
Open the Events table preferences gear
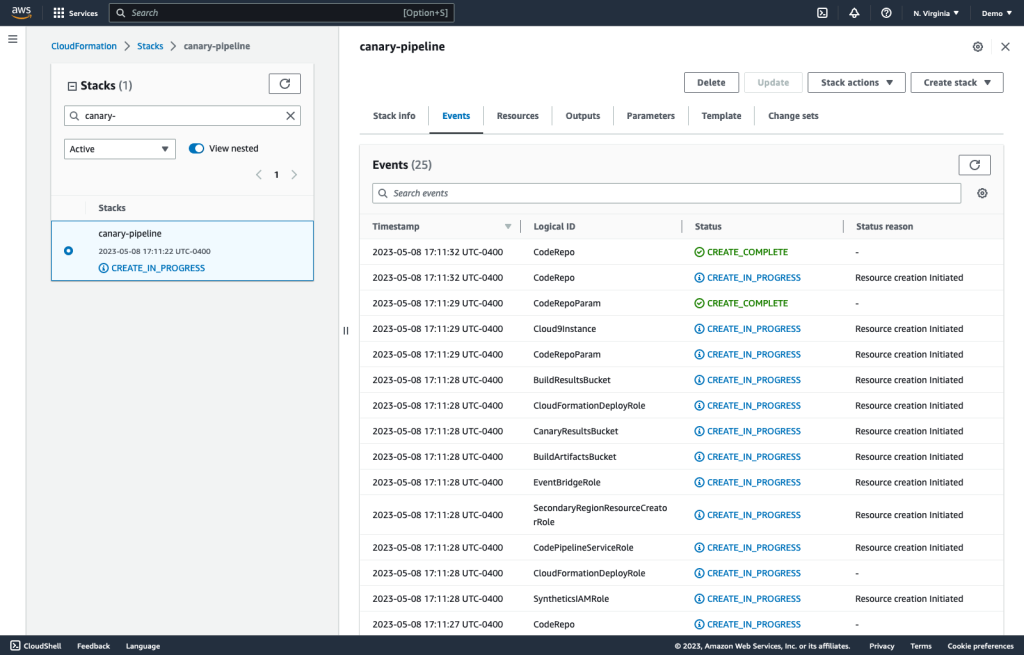tap(981, 193)
